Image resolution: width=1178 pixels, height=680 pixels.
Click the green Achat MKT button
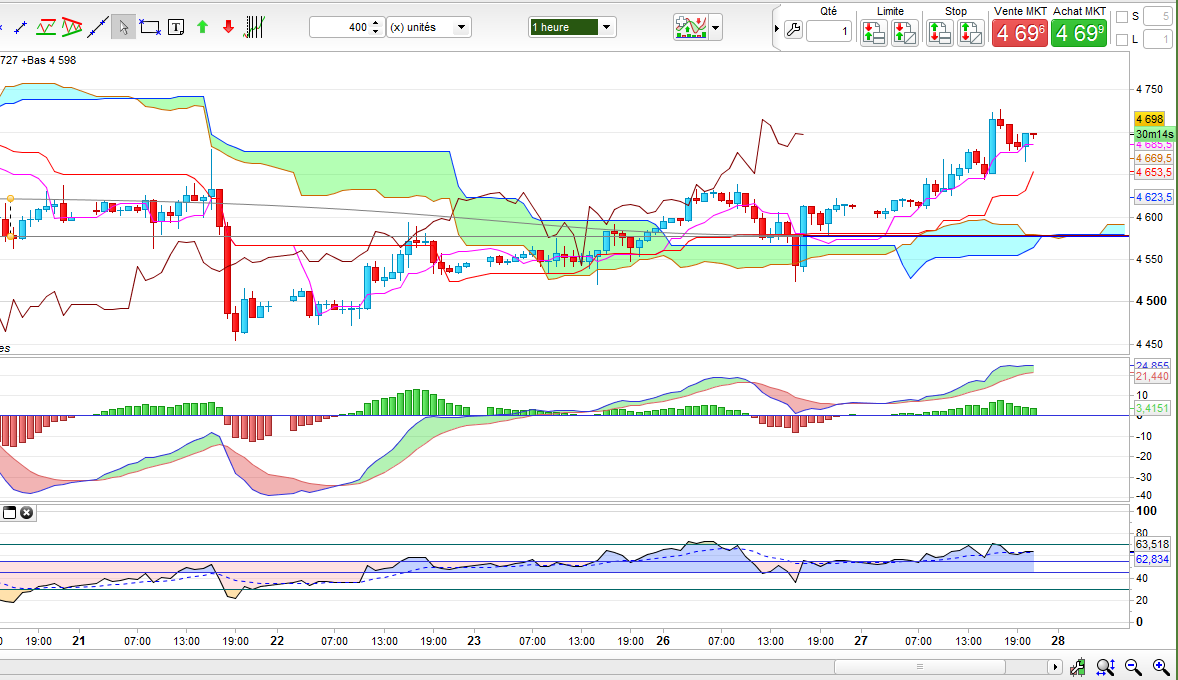(1079, 33)
